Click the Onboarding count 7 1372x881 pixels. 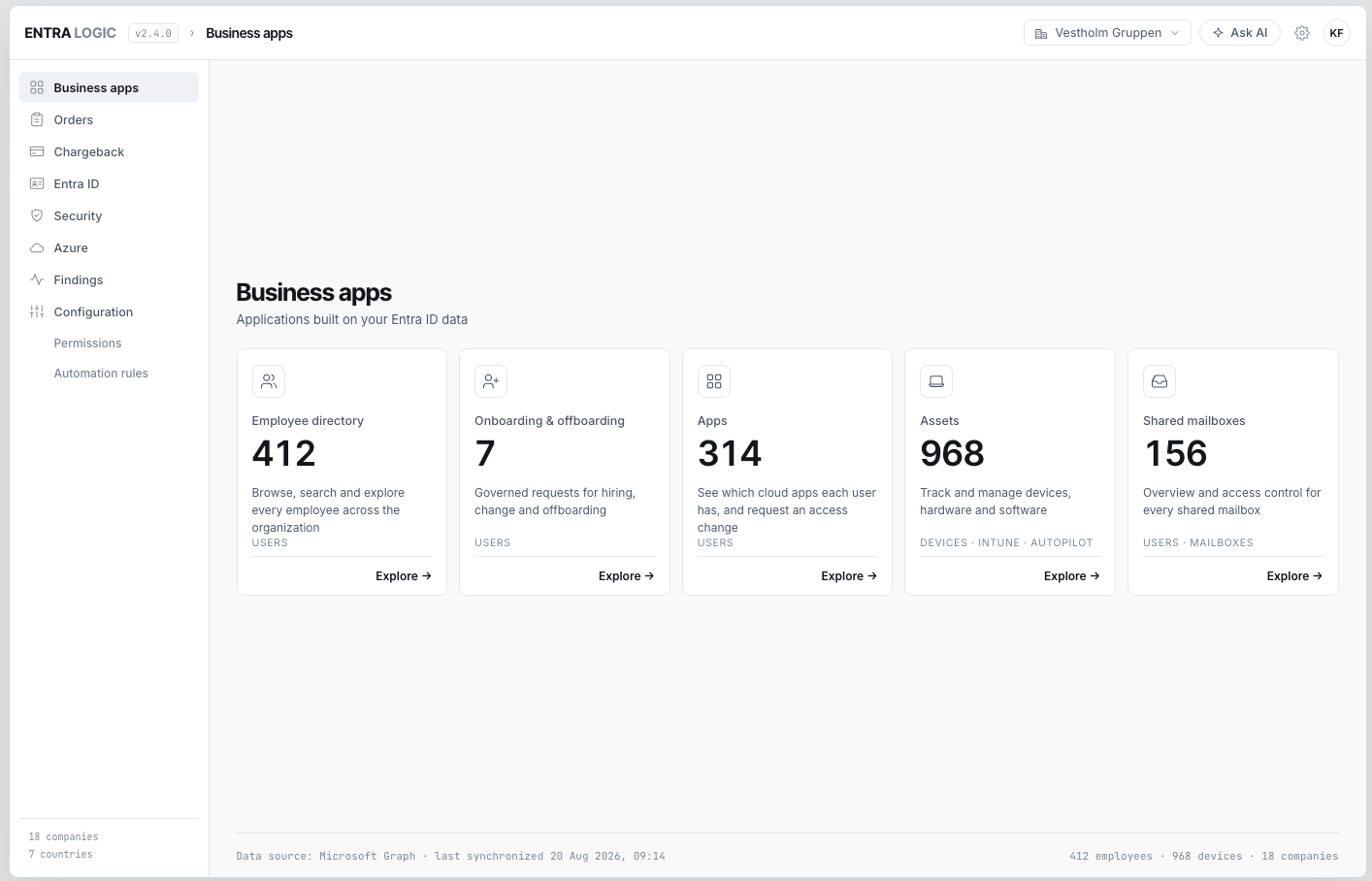click(x=485, y=453)
